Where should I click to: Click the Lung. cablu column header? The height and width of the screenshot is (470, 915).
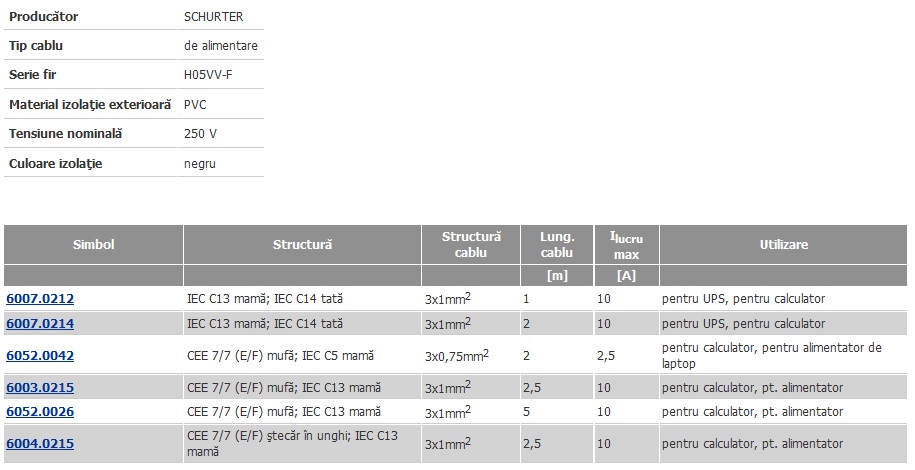pos(557,245)
